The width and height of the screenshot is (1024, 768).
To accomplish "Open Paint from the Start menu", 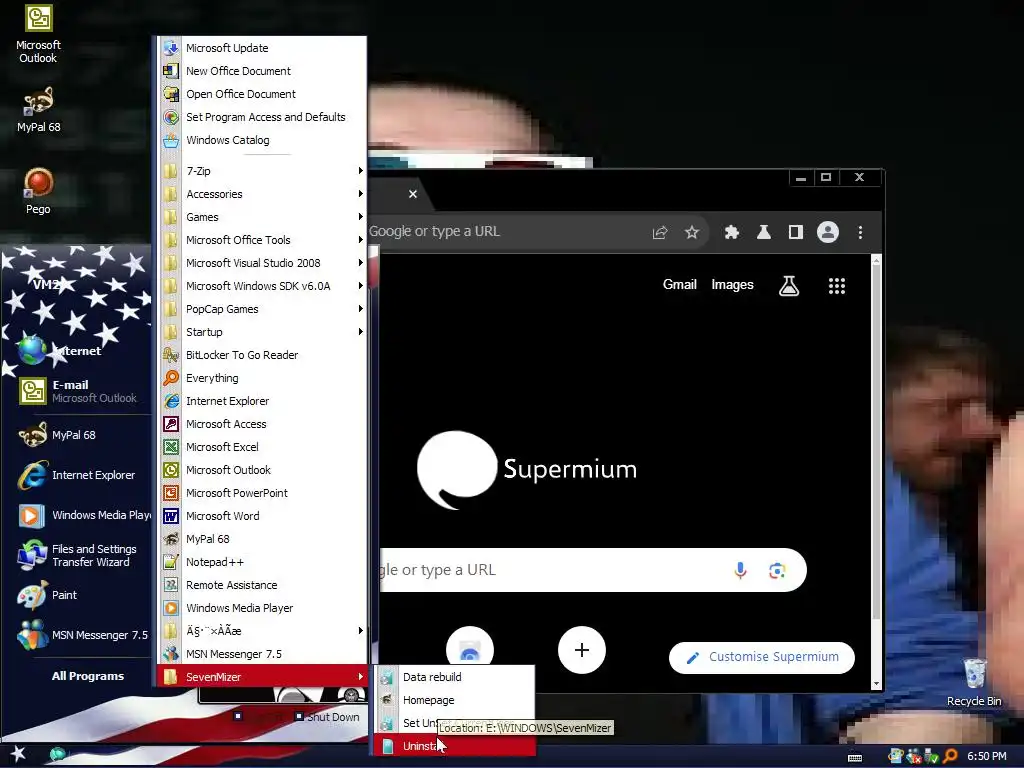I will (47, 595).
